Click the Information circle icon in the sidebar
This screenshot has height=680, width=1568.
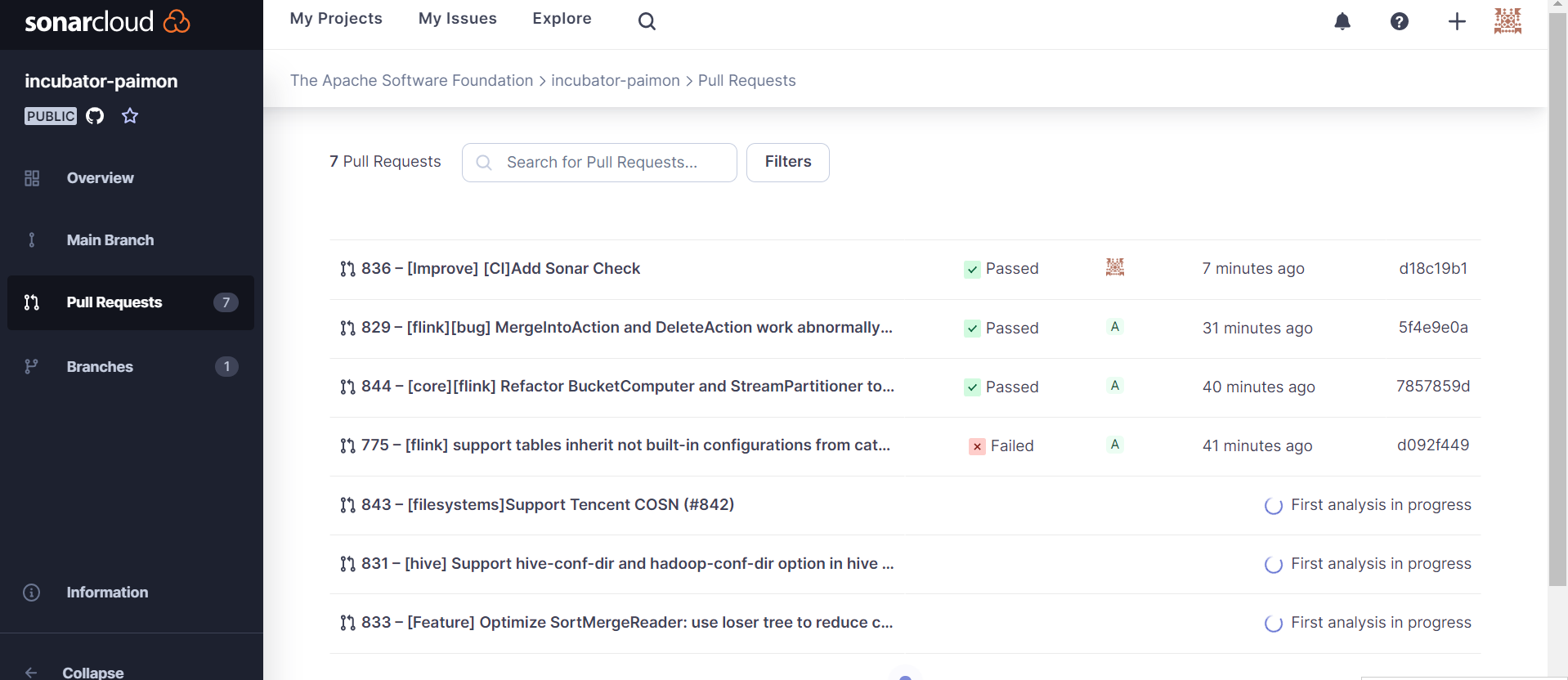[32, 593]
